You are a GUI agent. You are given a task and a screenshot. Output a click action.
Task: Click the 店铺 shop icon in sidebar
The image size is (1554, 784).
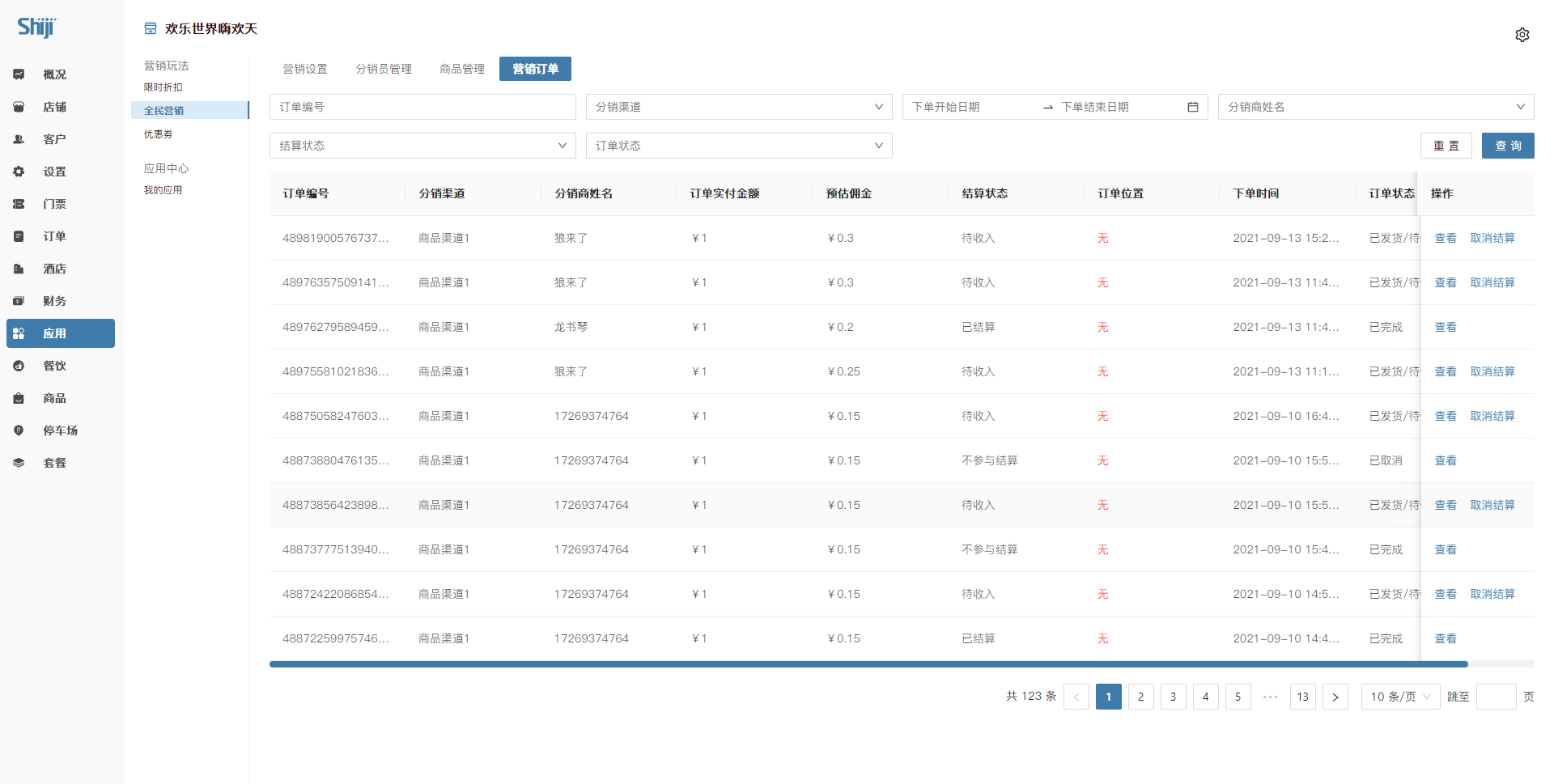click(19, 107)
